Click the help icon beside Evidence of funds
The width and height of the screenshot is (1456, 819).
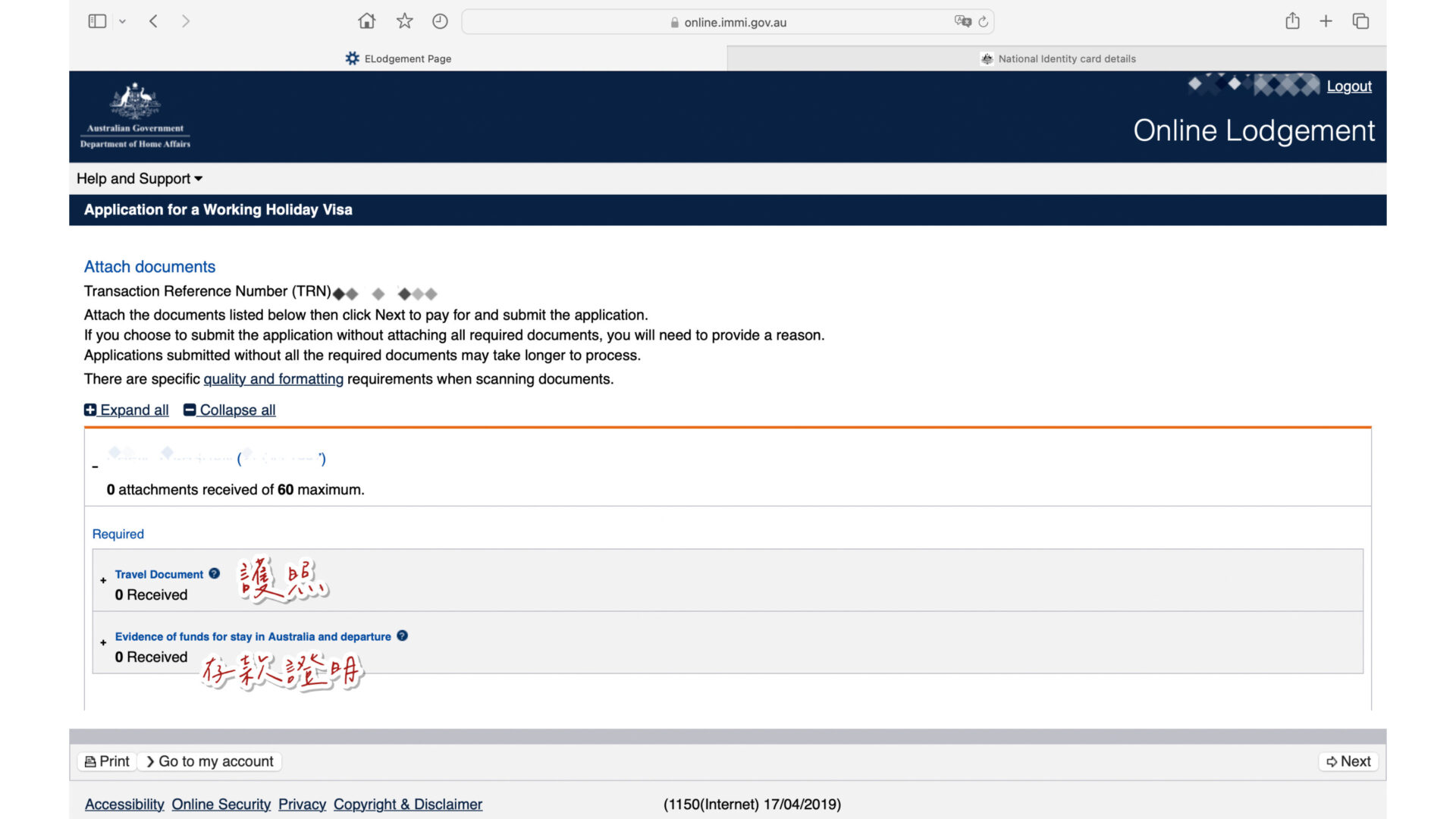403,636
